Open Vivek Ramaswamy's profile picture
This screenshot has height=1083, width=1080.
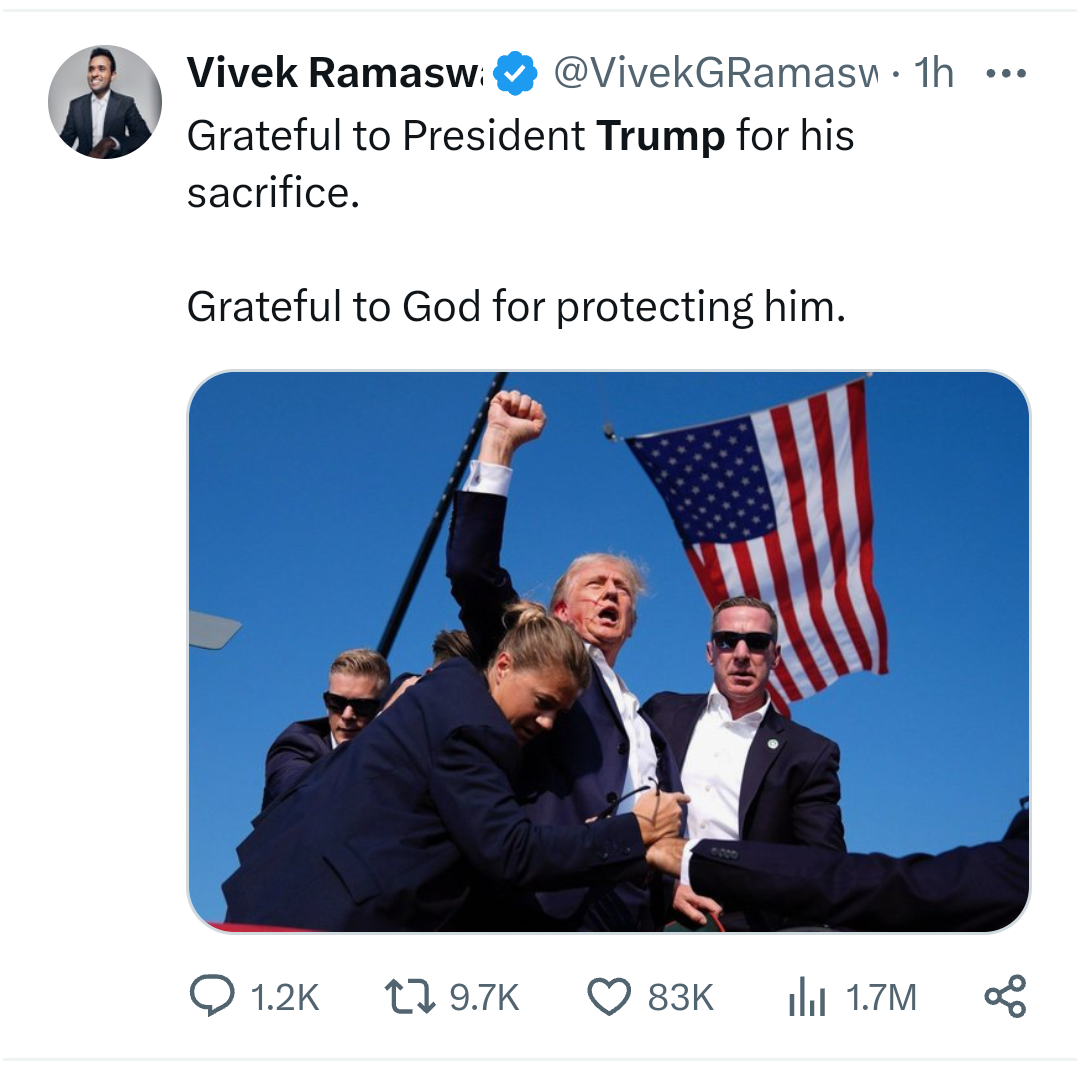105,102
